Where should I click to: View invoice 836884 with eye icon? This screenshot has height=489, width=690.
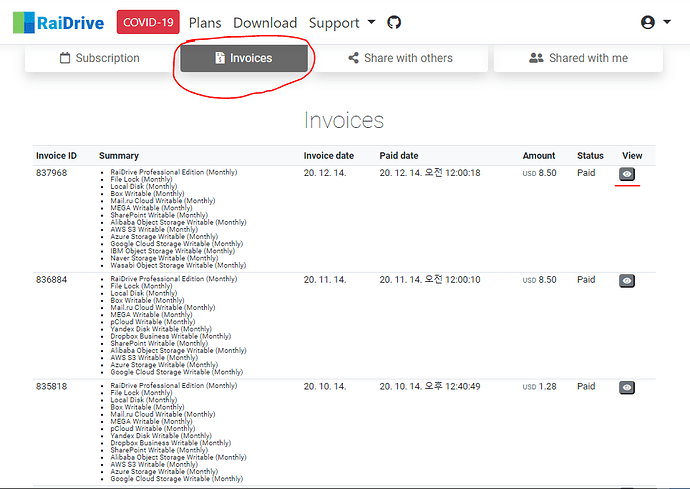pyautogui.click(x=627, y=281)
